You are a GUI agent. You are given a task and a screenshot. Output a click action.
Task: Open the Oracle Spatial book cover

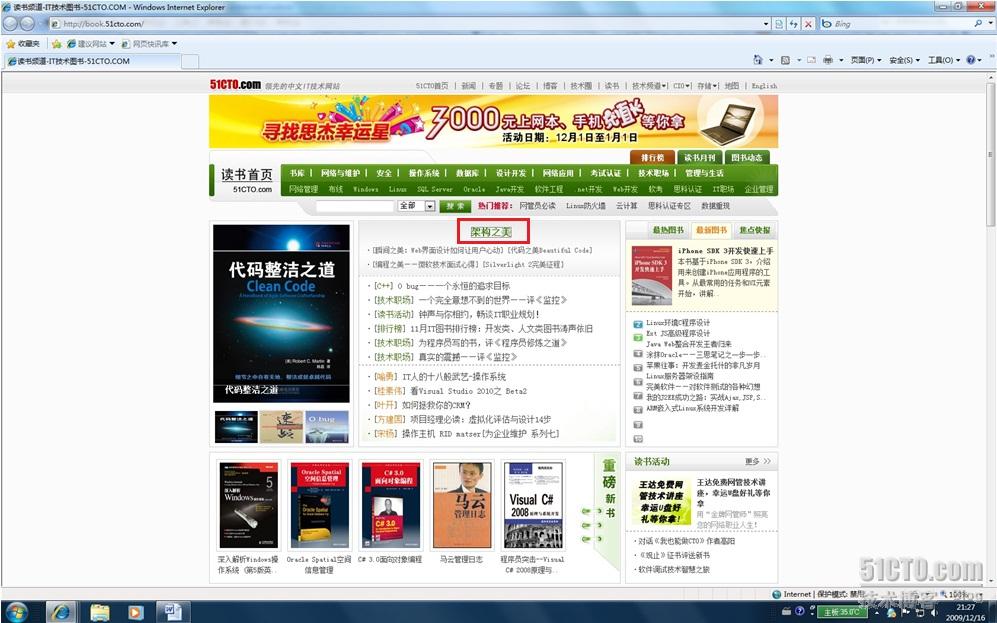320,505
